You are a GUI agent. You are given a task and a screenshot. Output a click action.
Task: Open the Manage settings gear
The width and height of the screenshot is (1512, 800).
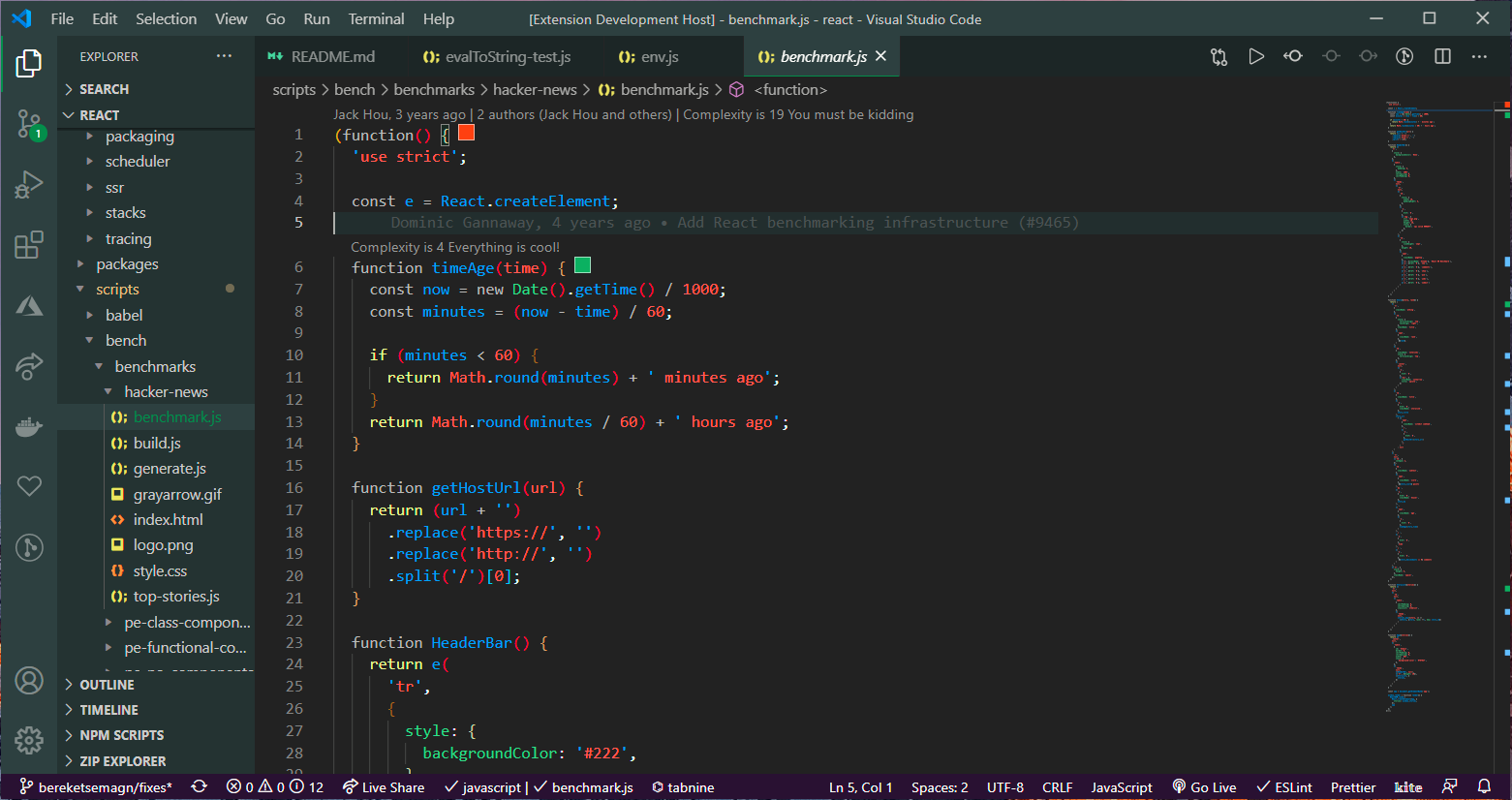pyautogui.click(x=29, y=741)
